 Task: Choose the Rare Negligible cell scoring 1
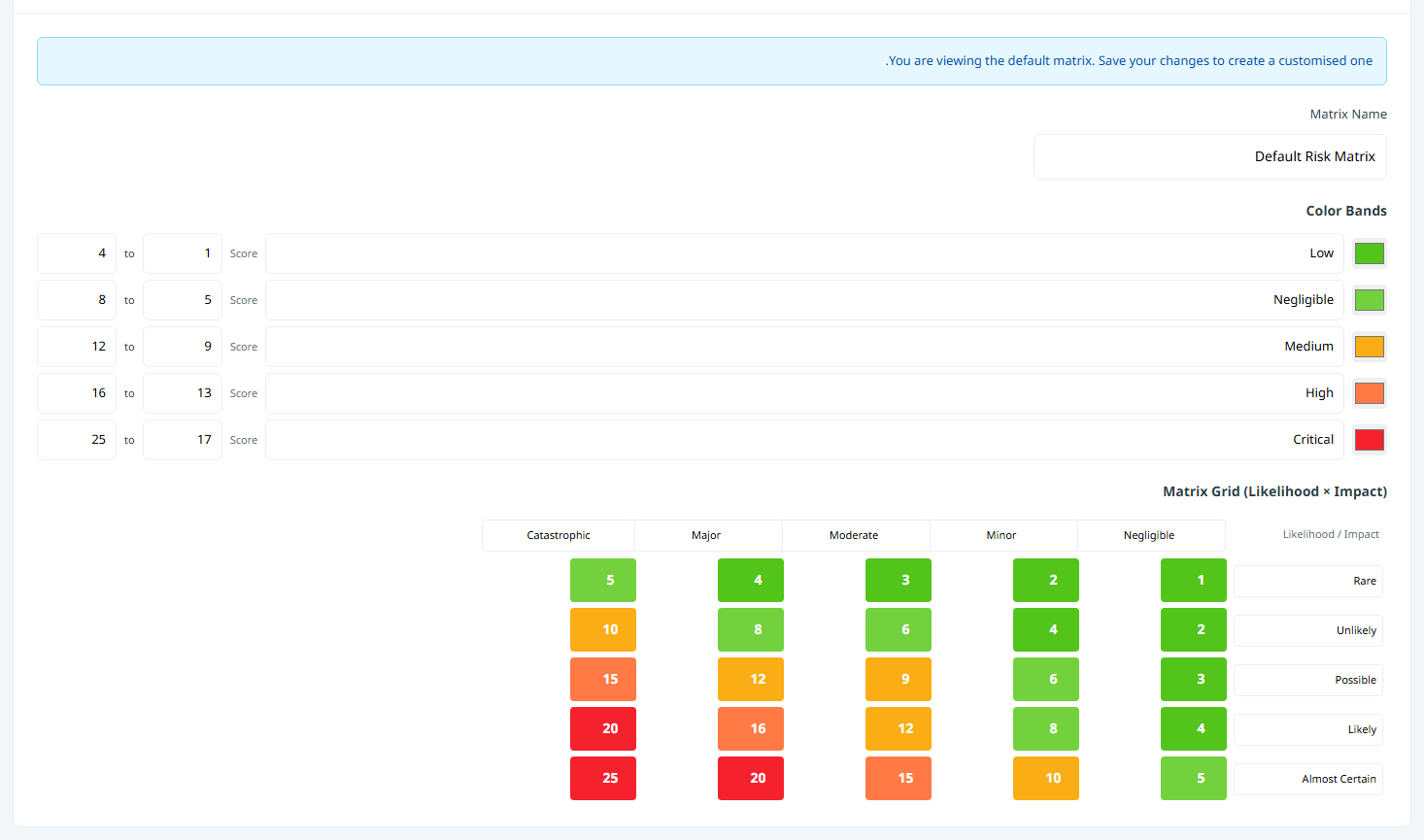pos(1194,581)
